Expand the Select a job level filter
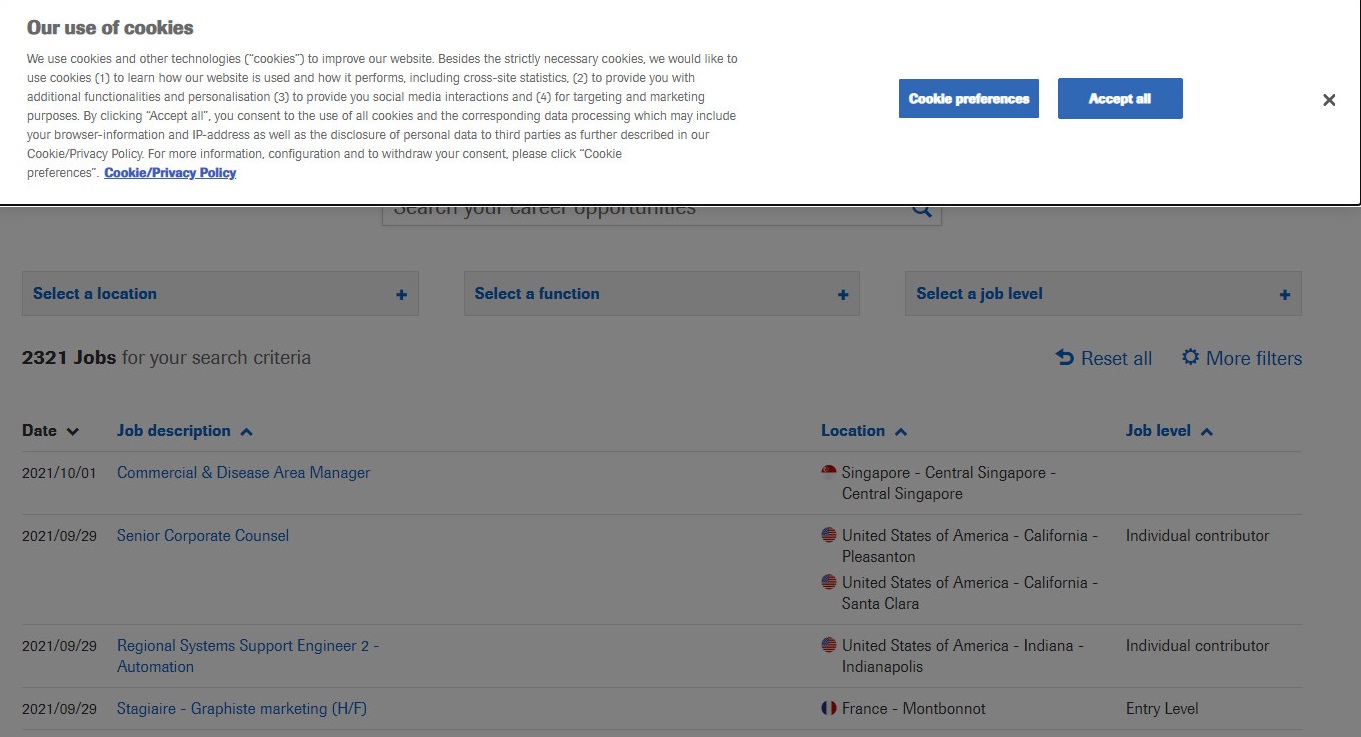 (x=979, y=294)
